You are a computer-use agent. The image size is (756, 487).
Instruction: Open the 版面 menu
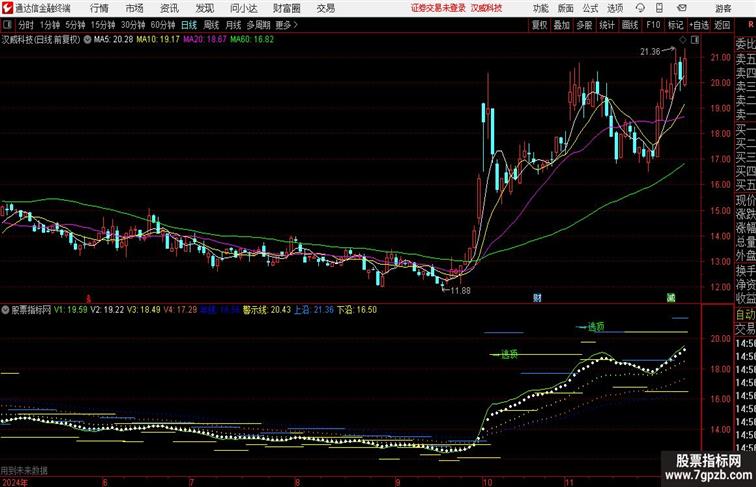click(x=566, y=8)
